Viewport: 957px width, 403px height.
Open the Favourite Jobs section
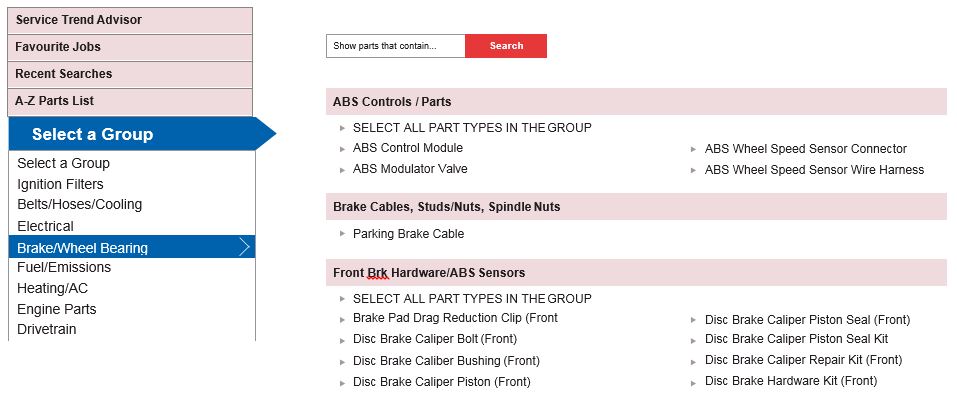[x=130, y=47]
